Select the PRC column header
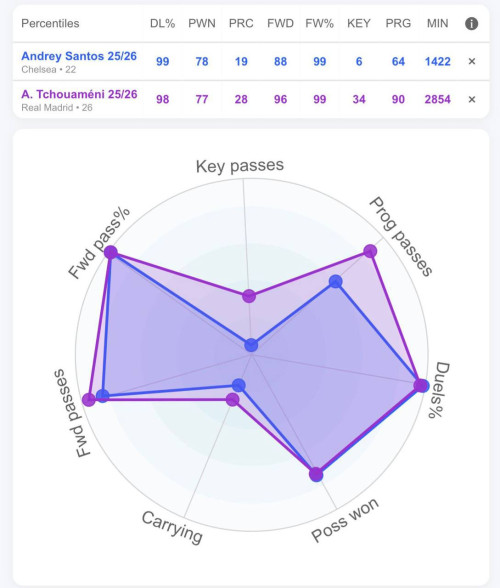This screenshot has height=588, width=500. [x=241, y=23]
